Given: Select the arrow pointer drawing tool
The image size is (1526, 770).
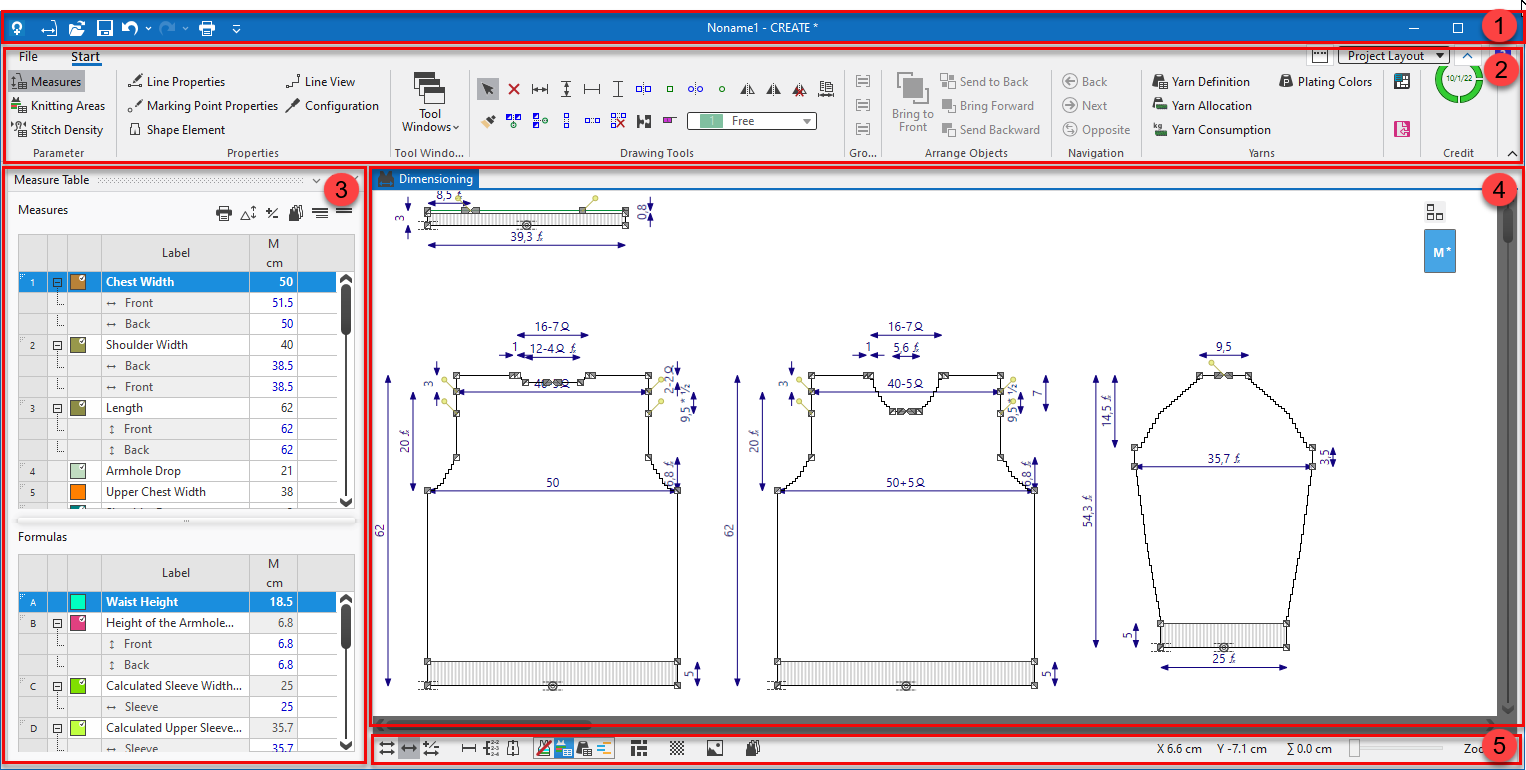Looking at the screenshot, I should [x=488, y=89].
